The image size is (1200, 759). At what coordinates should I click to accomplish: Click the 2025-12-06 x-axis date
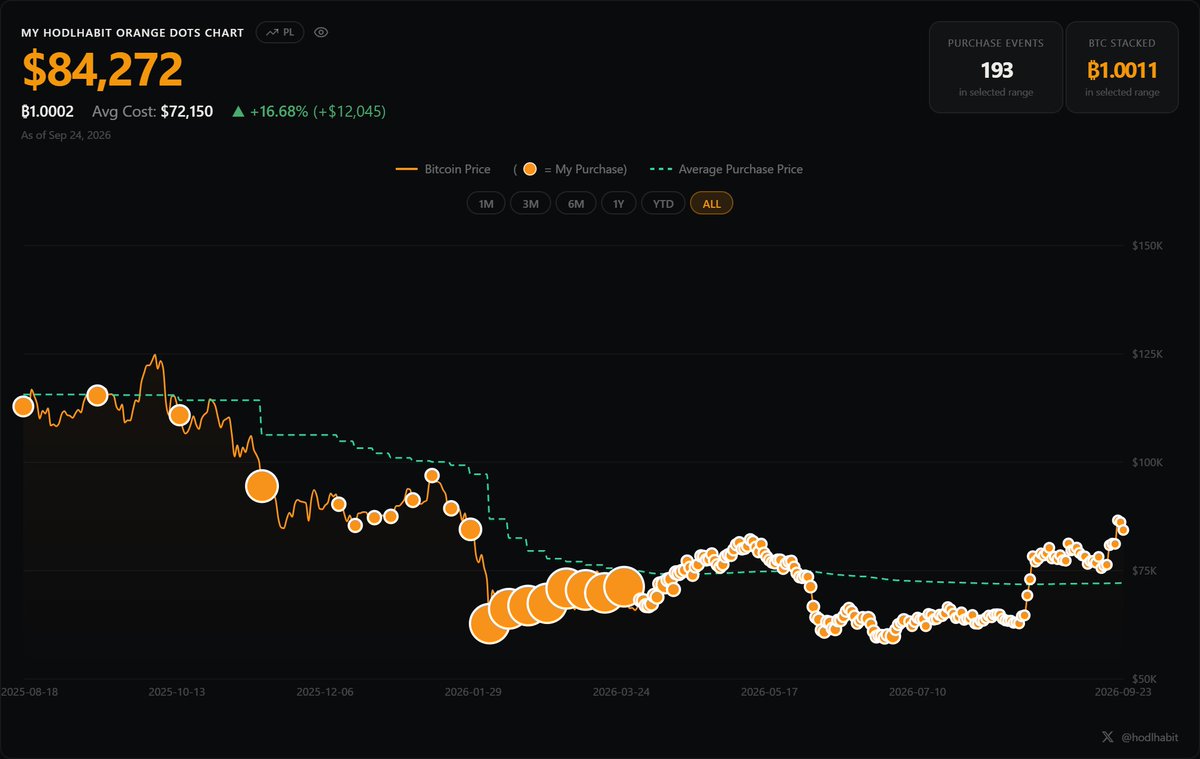pos(325,691)
